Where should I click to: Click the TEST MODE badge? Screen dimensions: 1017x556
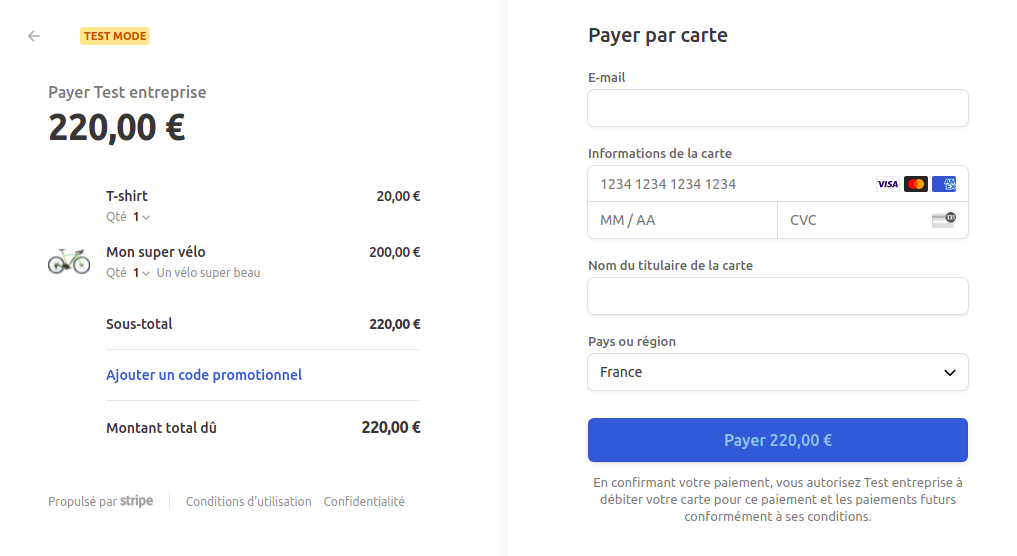[115, 36]
